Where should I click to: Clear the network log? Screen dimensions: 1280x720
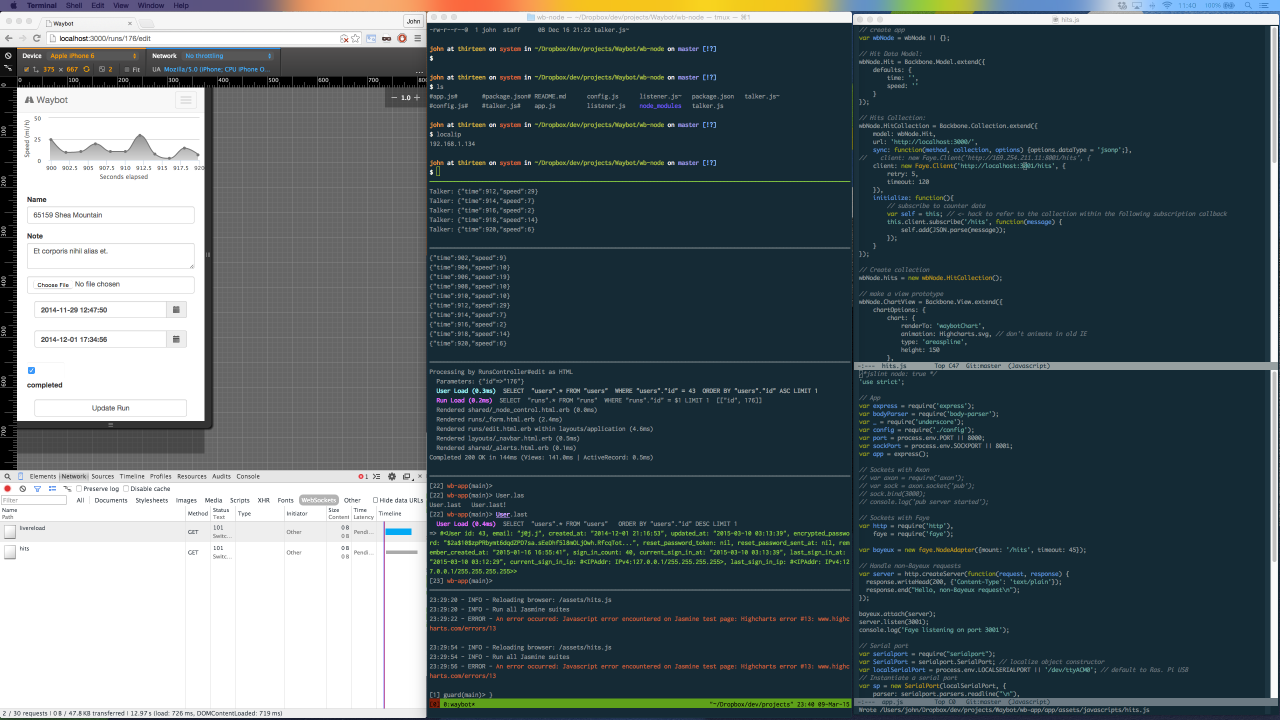pyautogui.click(x=22, y=488)
